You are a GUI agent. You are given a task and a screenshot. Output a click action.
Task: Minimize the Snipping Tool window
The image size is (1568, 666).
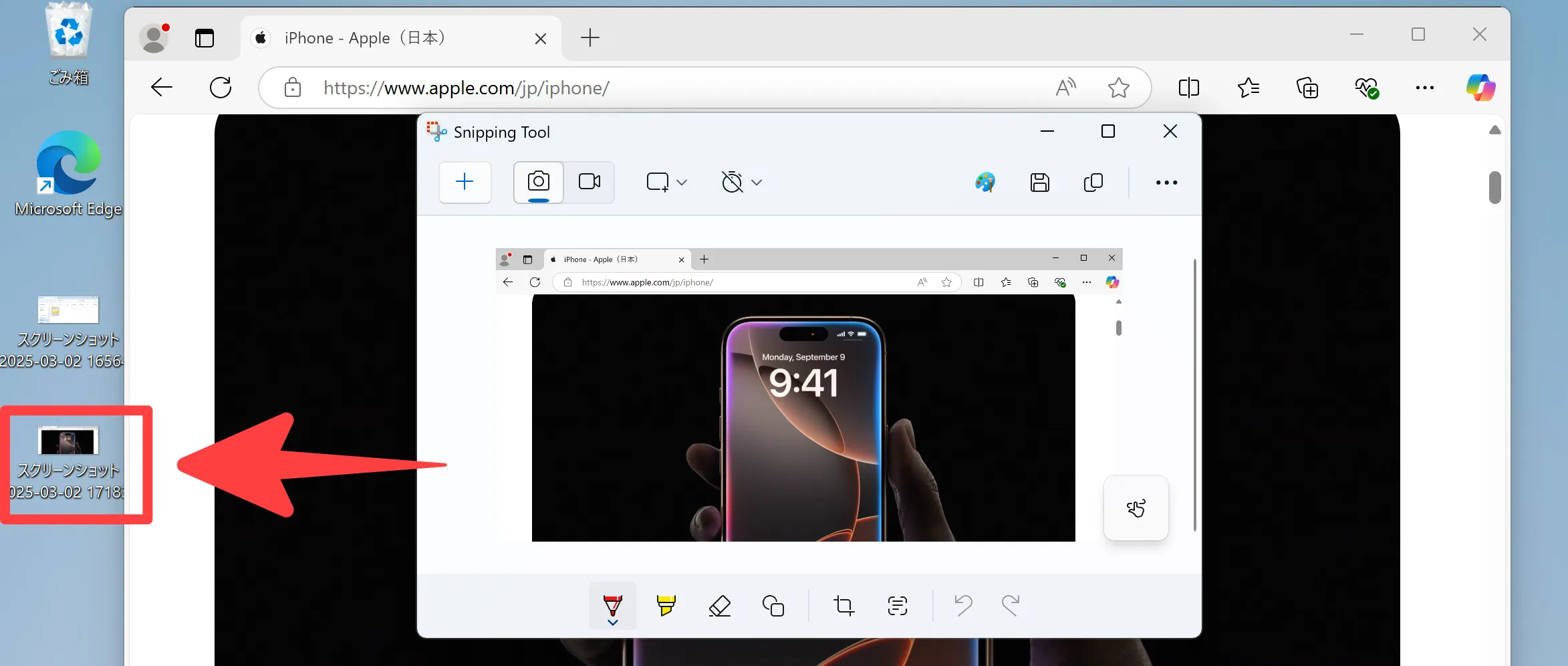pyautogui.click(x=1047, y=131)
